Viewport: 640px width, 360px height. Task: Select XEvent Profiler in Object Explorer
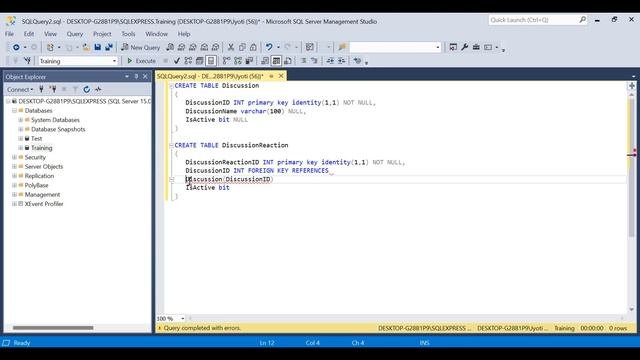click(x=44, y=204)
